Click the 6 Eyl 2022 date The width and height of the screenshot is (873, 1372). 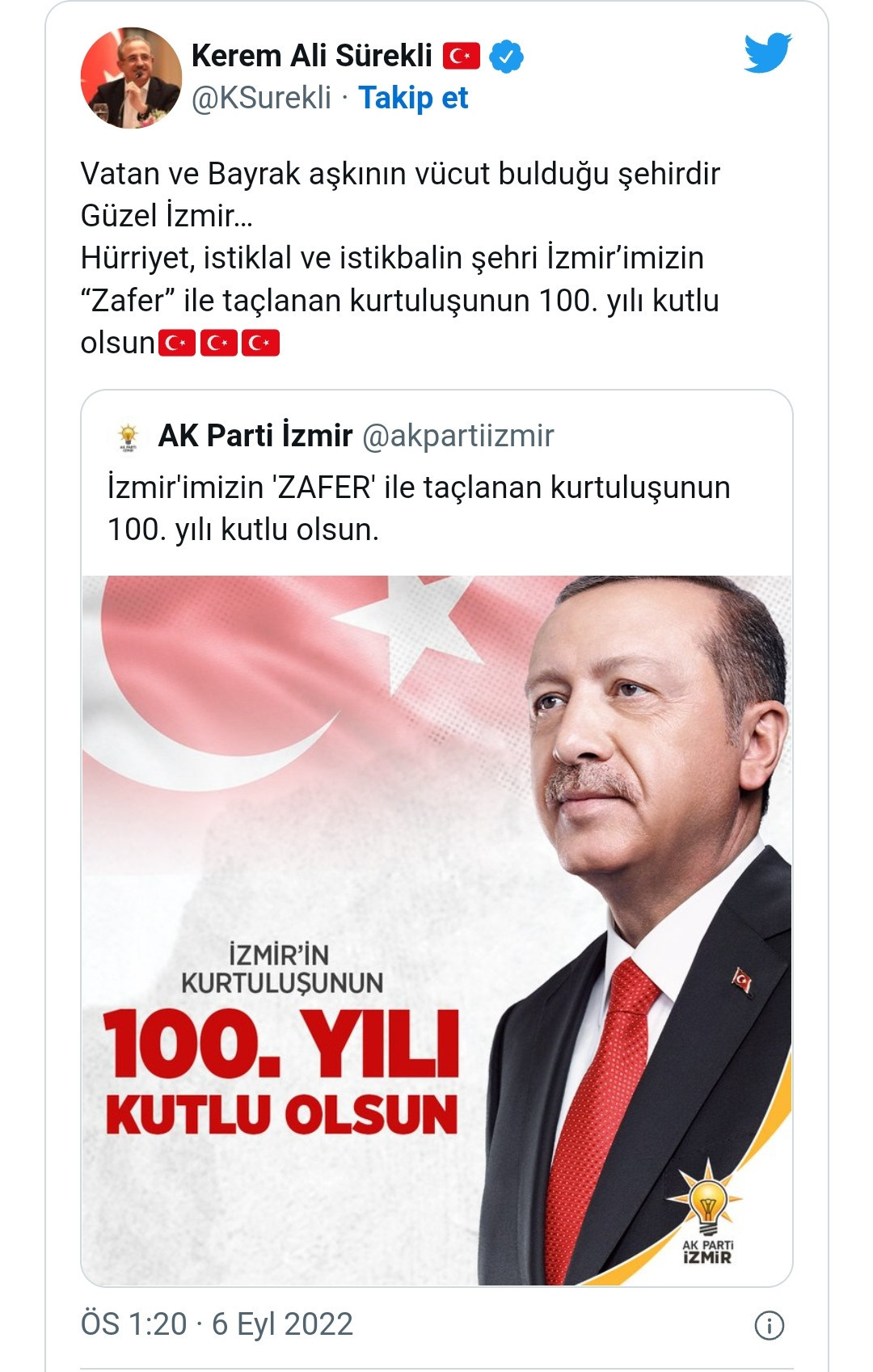pos(282,1324)
